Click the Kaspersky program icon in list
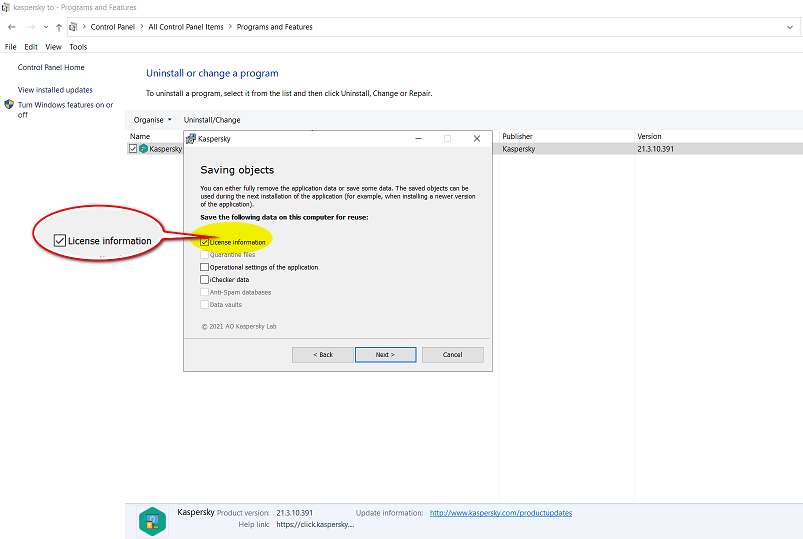Viewport: 803px width, 539px height. tap(143, 149)
